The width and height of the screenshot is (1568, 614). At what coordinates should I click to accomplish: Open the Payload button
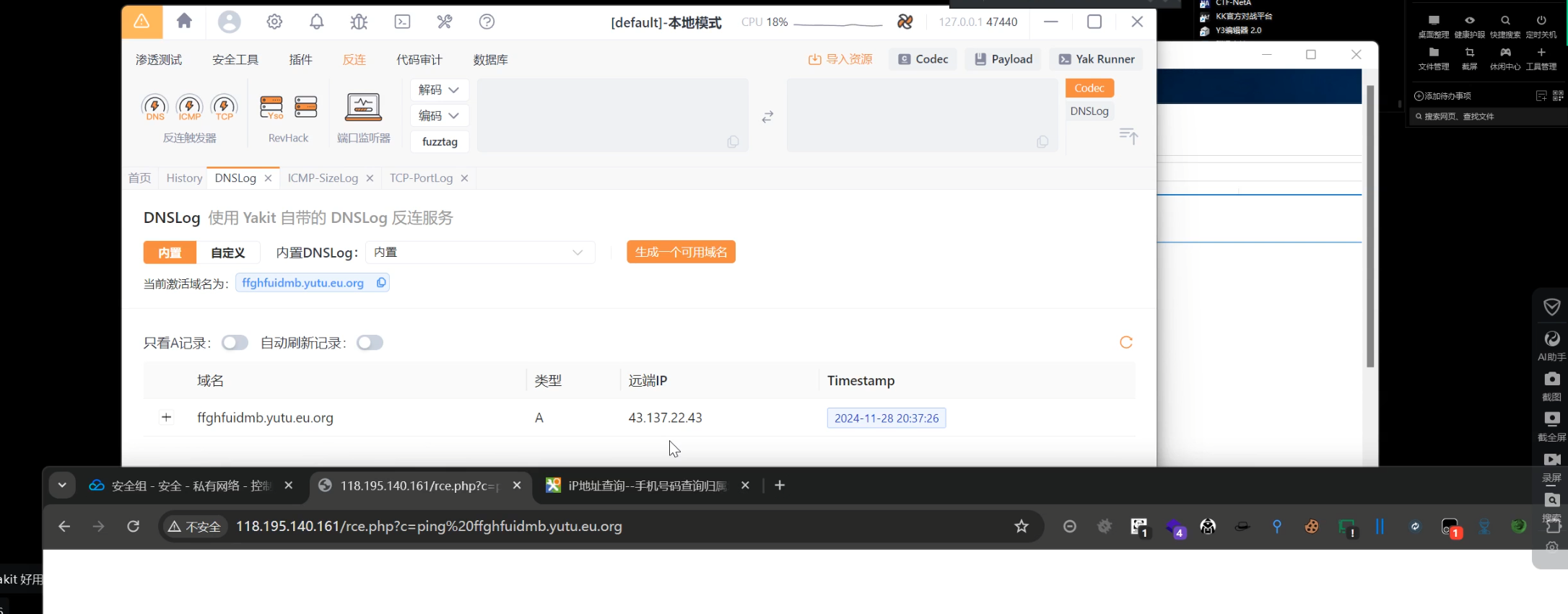1003,59
